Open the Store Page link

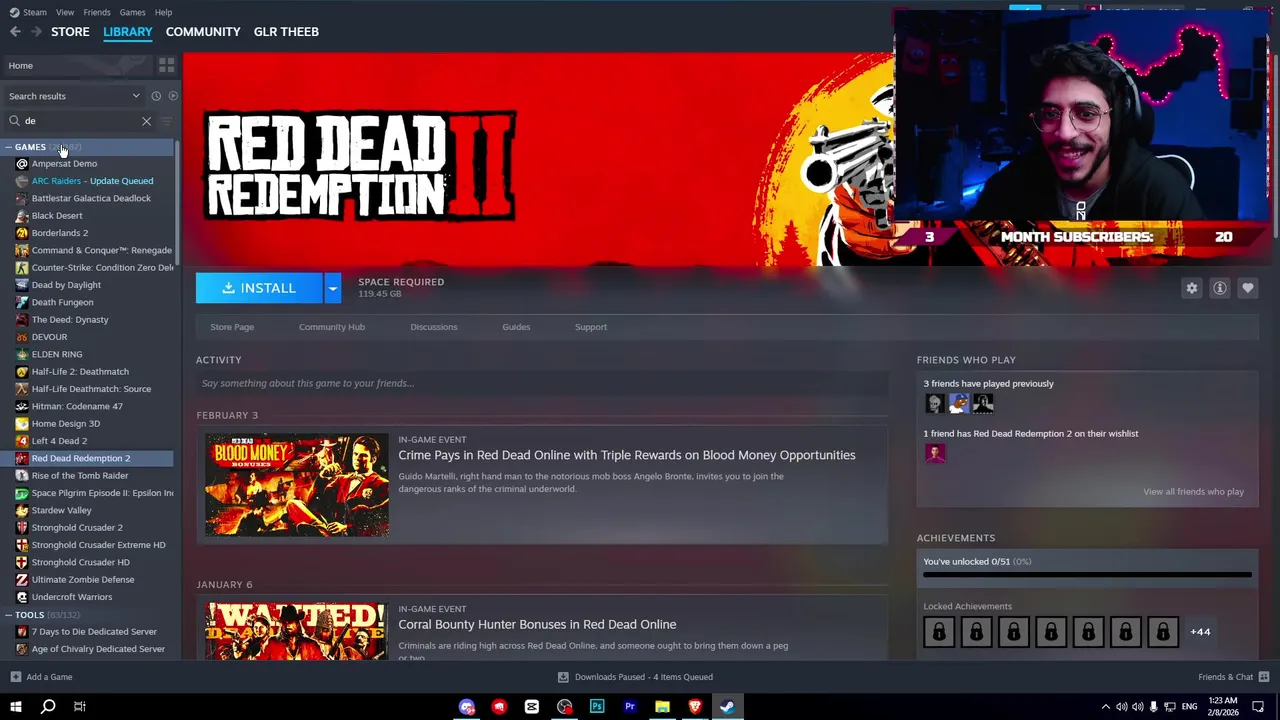tap(232, 327)
